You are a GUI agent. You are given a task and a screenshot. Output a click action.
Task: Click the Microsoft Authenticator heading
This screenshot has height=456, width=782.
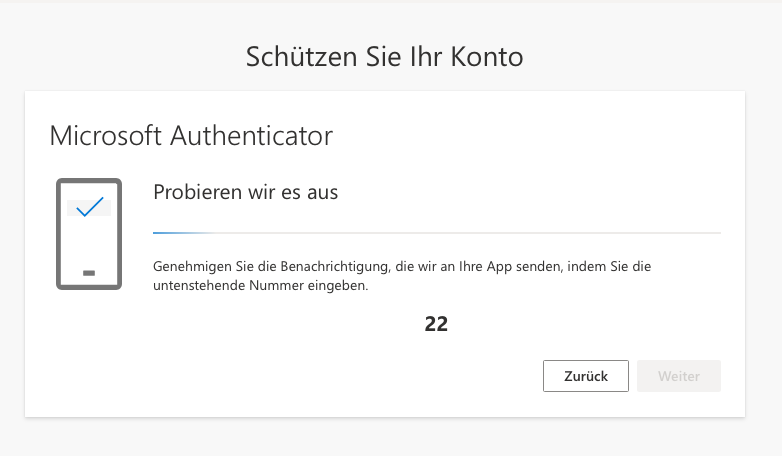[x=191, y=135]
